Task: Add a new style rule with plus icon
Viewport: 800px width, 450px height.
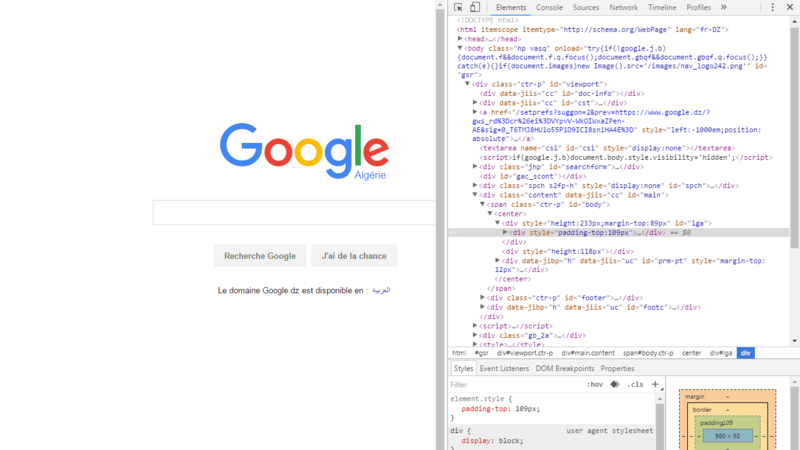Action: (x=655, y=384)
